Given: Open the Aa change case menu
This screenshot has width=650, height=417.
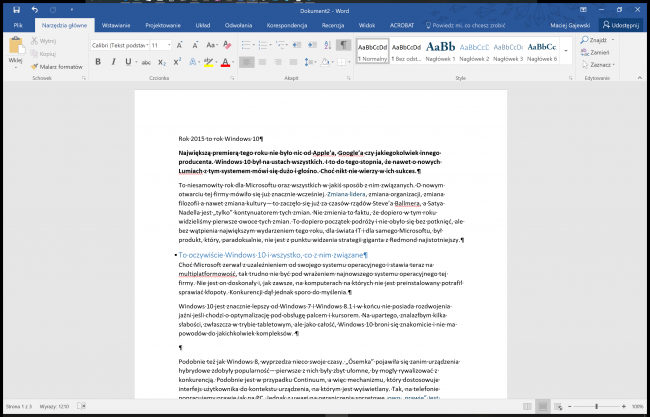Looking at the screenshot, I should point(211,45).
